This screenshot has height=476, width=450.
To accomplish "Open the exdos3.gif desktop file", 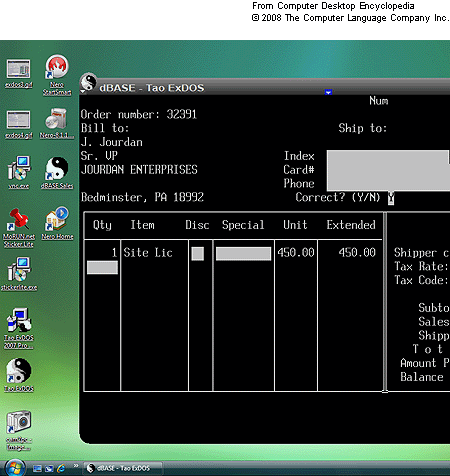I will pos(19,73).
